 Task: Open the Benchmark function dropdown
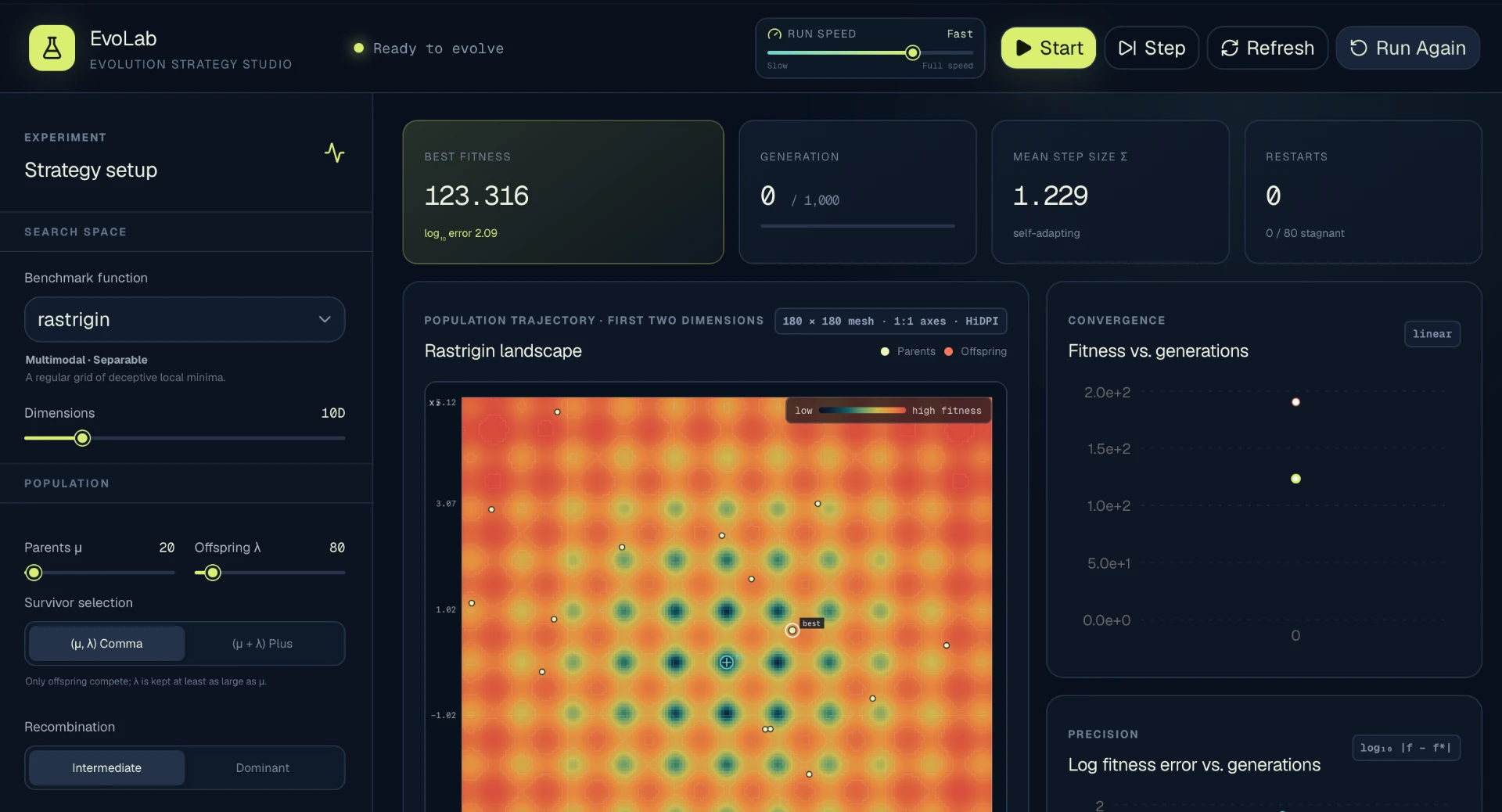pyautogui.click(x=185, y=319)
